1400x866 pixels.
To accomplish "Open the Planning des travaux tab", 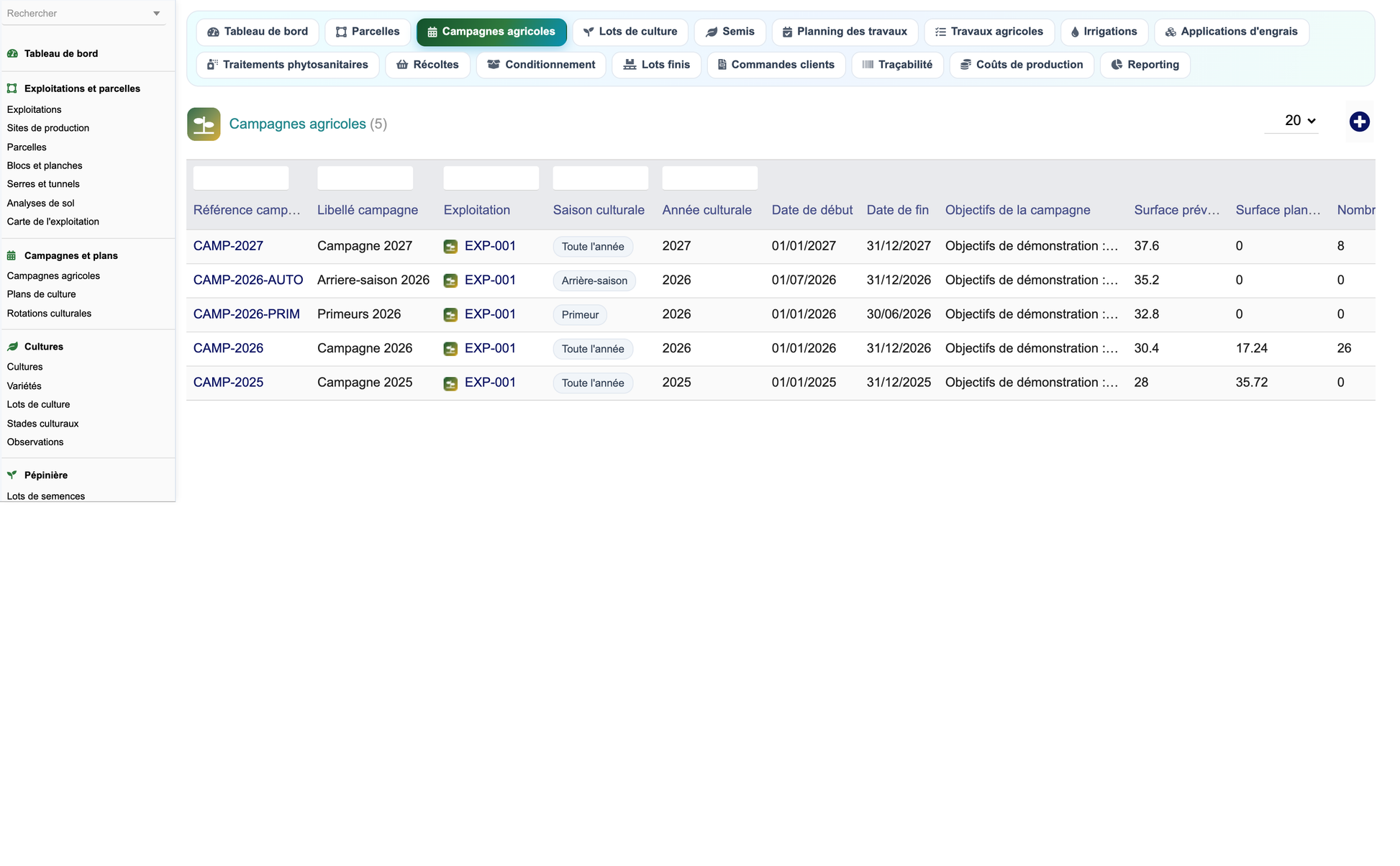I will point(845,32).
